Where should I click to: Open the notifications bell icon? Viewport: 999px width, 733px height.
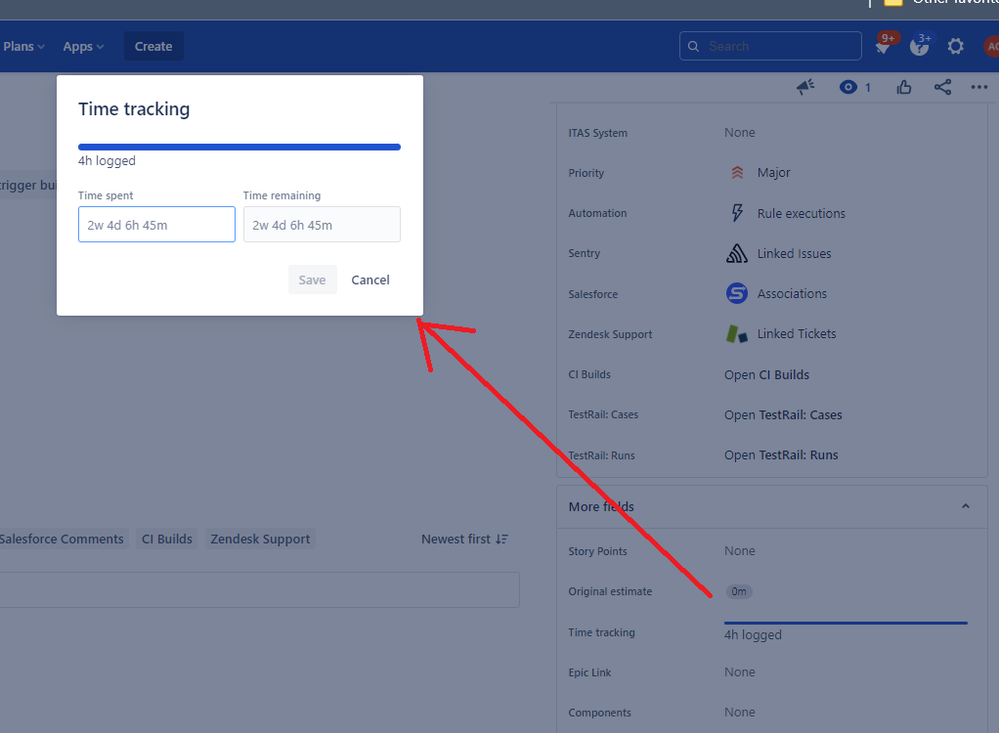[883, 47]
